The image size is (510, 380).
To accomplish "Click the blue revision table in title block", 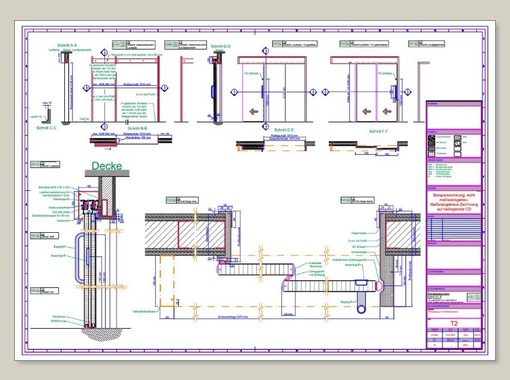I will (454, 229).
